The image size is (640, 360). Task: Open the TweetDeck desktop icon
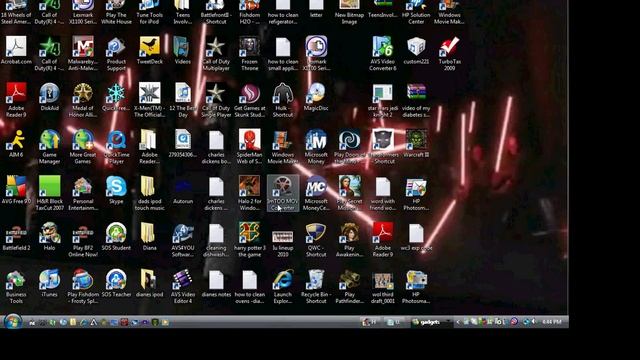[x=149, y=51]
